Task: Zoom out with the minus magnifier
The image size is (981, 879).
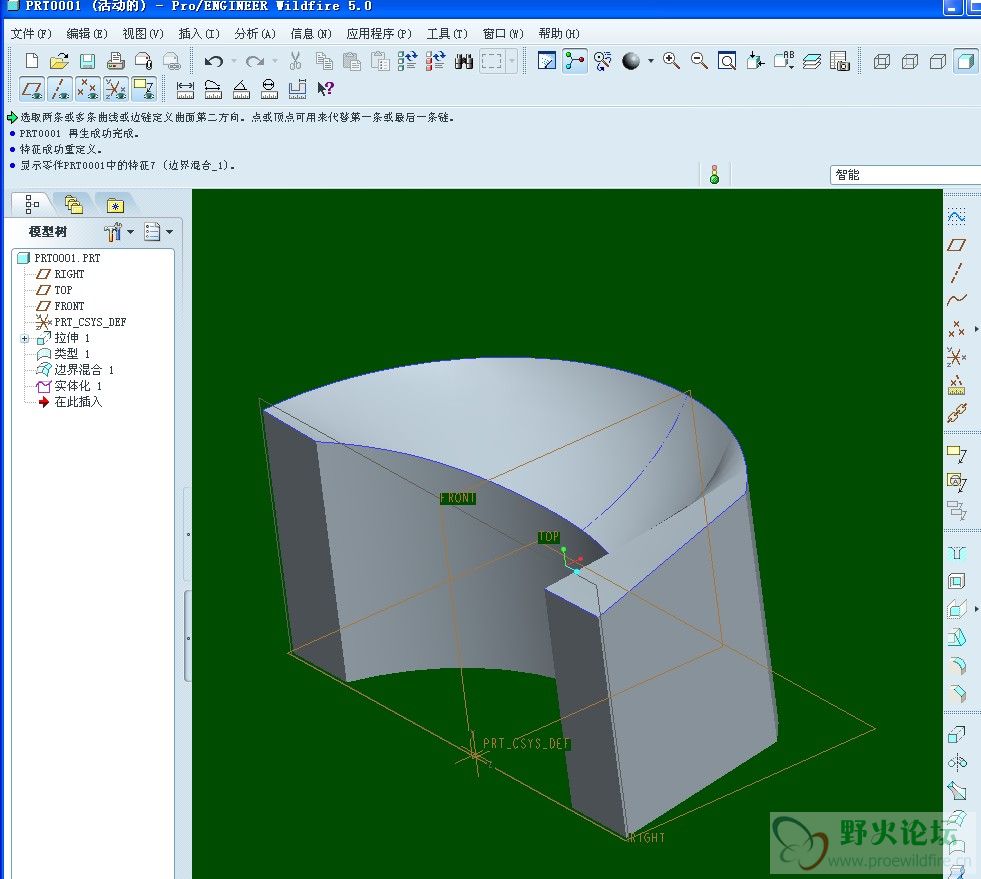Action: click(x=699, y=61)
